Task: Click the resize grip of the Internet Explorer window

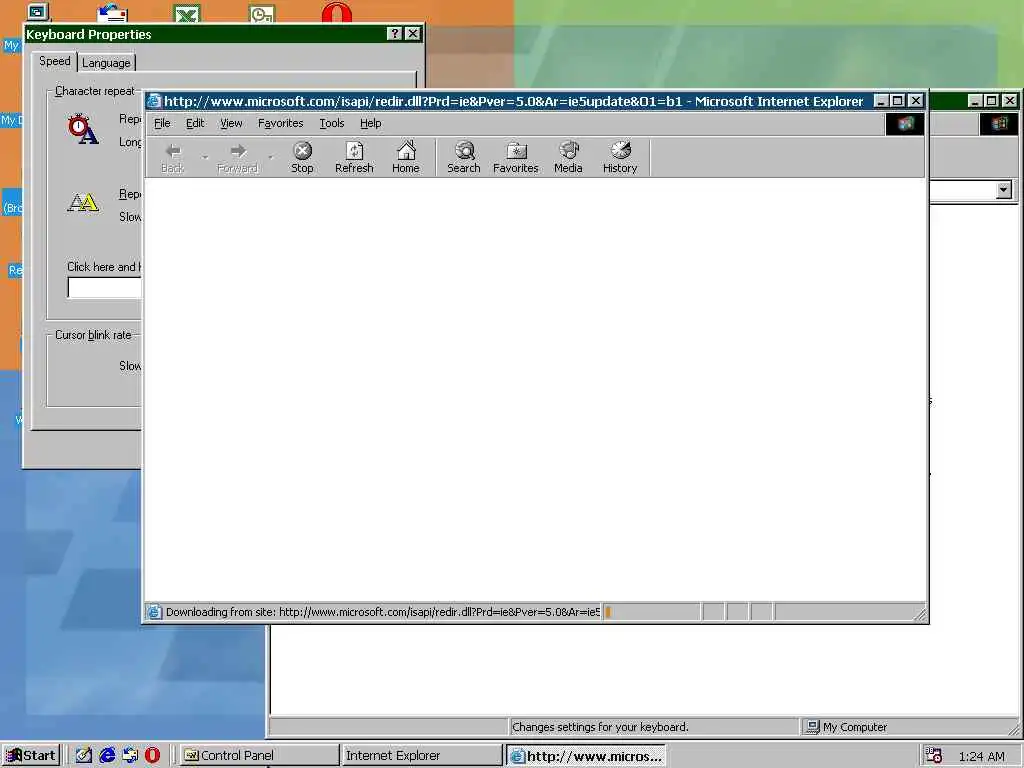Action: tap(920, 614)
